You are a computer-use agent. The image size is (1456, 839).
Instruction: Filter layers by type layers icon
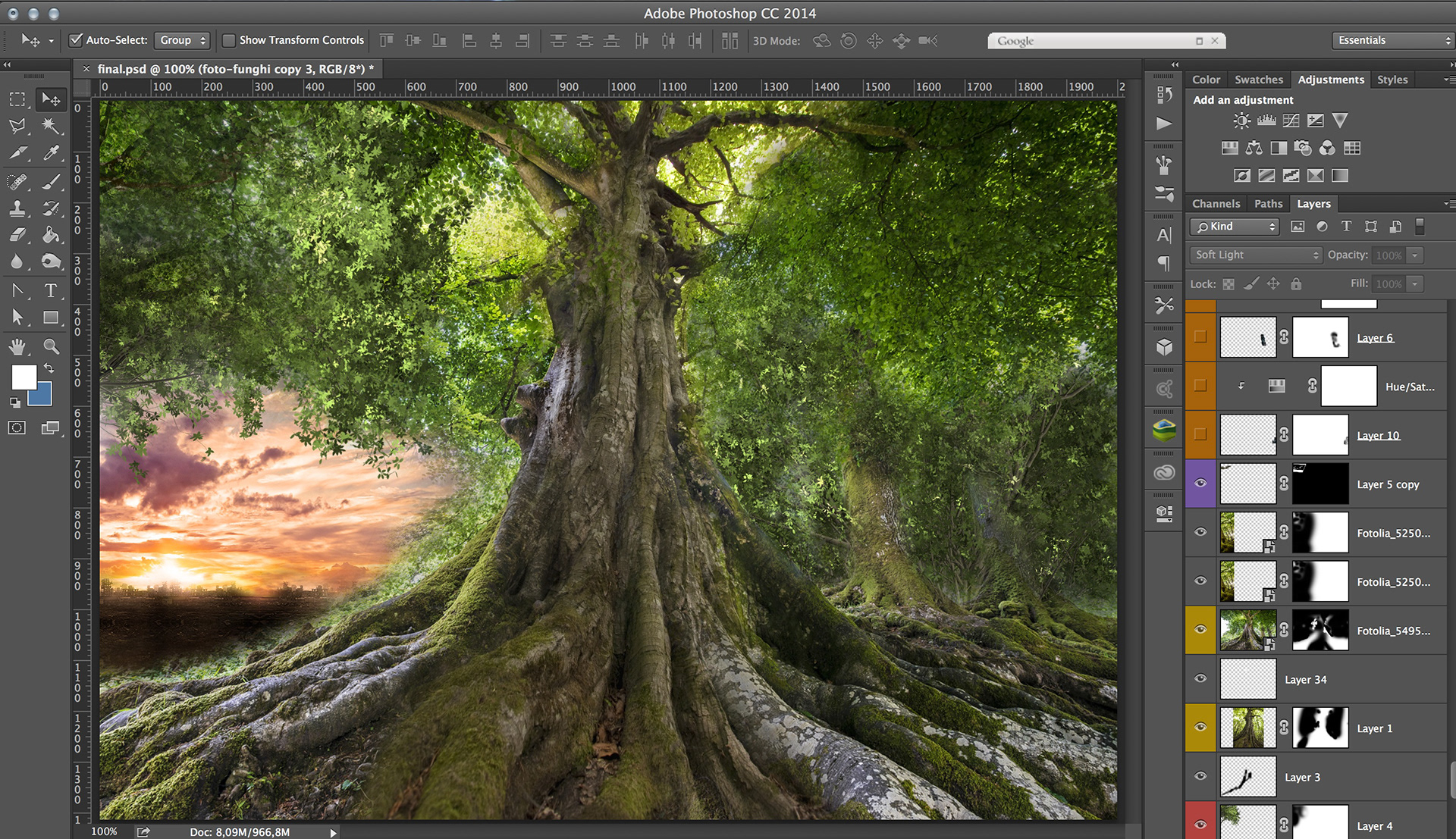[1346, 226]
